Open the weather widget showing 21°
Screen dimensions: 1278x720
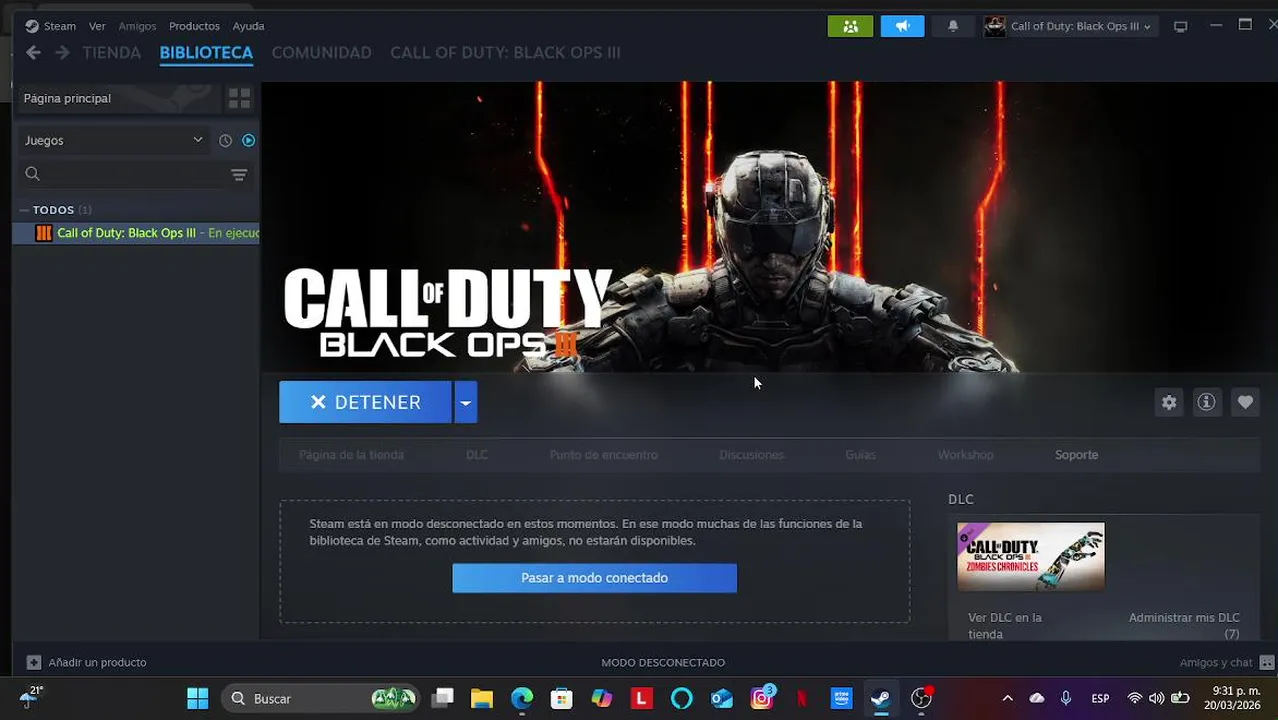tap(31, 697)
